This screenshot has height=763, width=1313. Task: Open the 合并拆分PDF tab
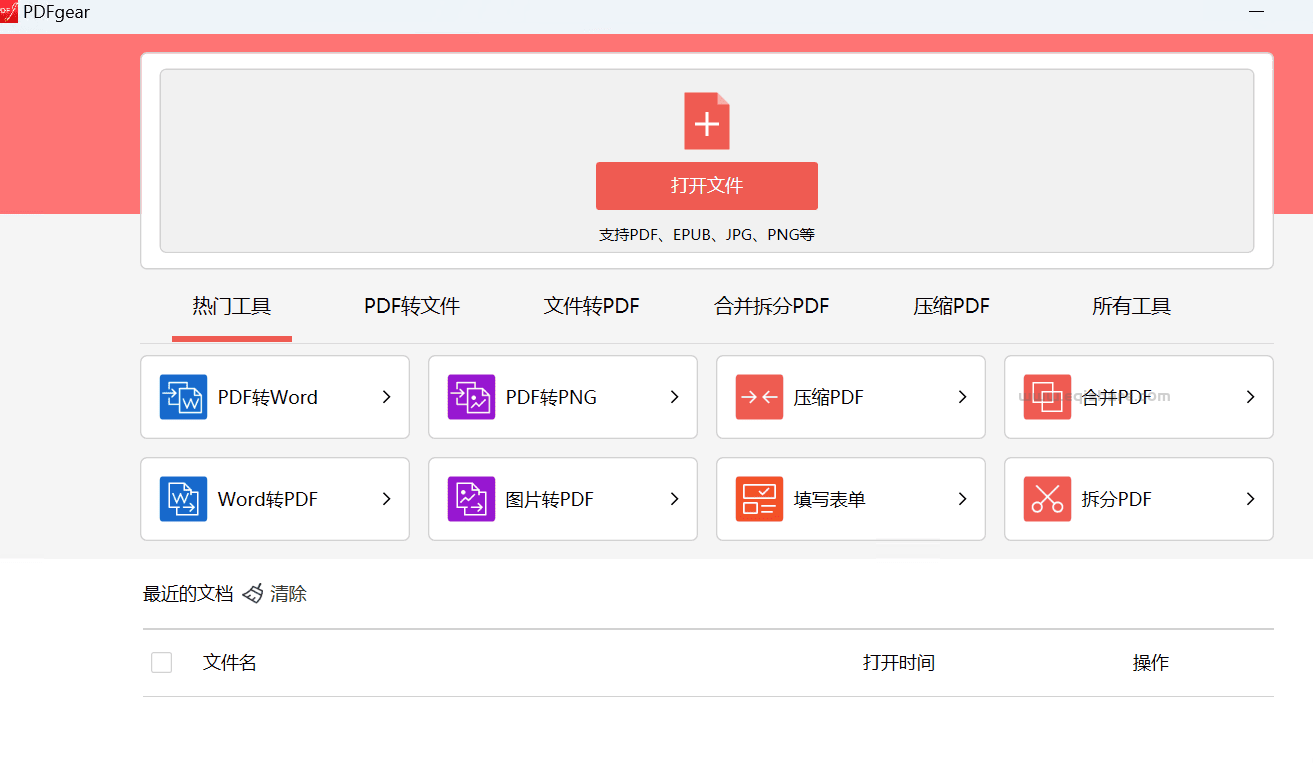771,306
